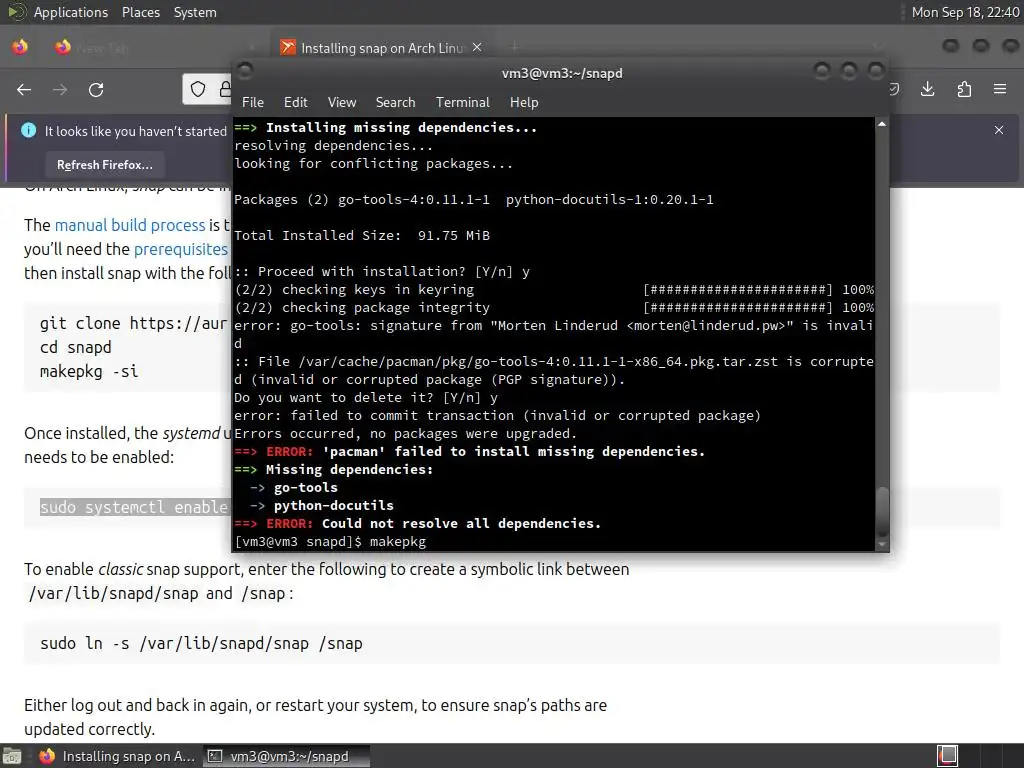Open terminal File menu
Image resolution: width=1024 pixels, height=768 pixels.
[253, 102]
